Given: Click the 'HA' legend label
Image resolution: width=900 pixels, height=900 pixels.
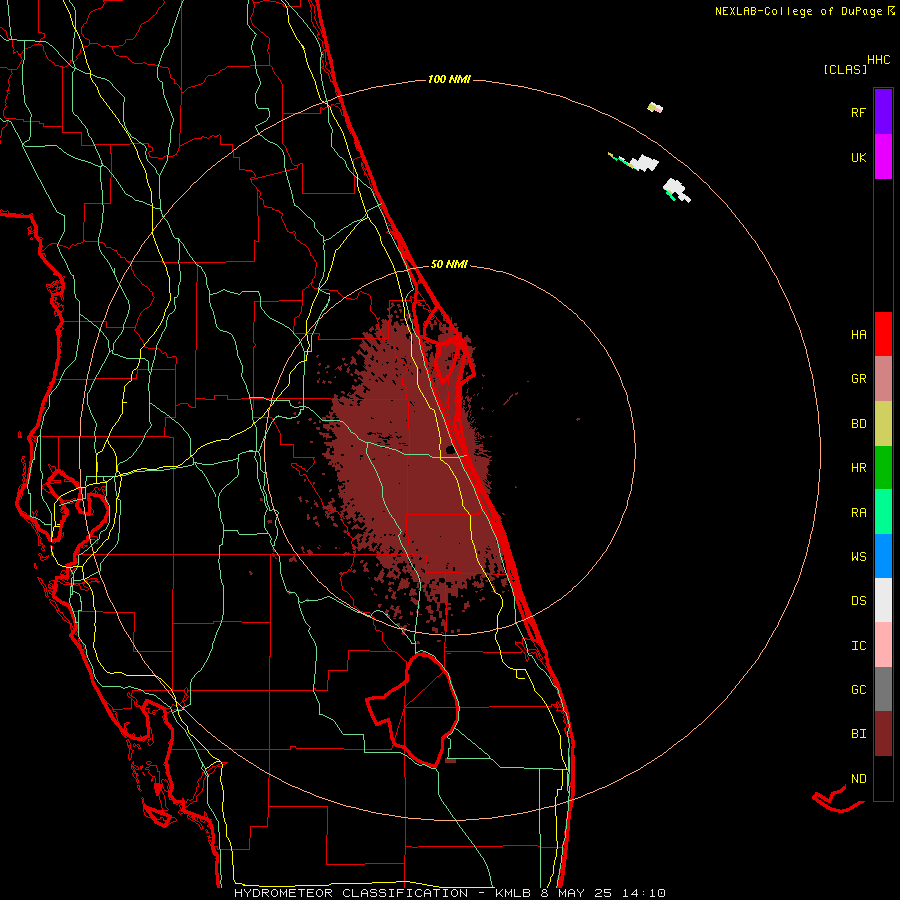Looking at the screenshot, I should pyautogui.click(x=858, y=334).
